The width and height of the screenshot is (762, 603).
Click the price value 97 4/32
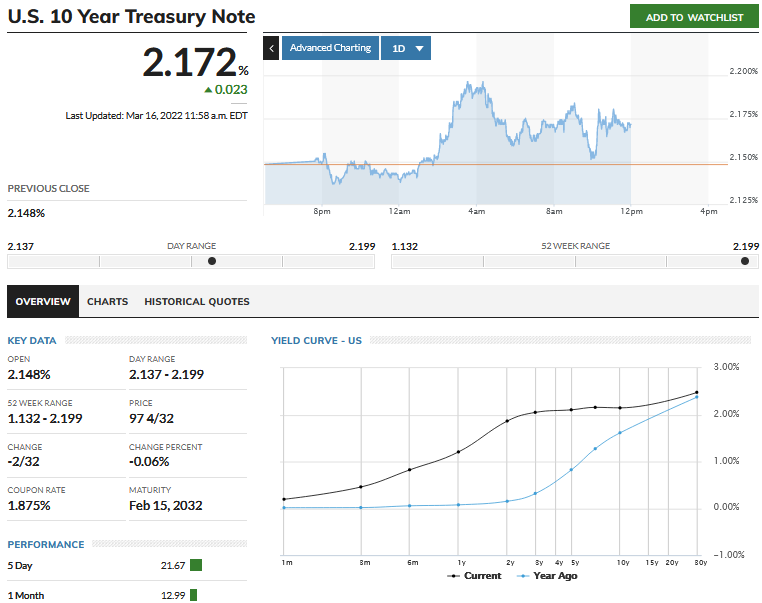point(151,418)
